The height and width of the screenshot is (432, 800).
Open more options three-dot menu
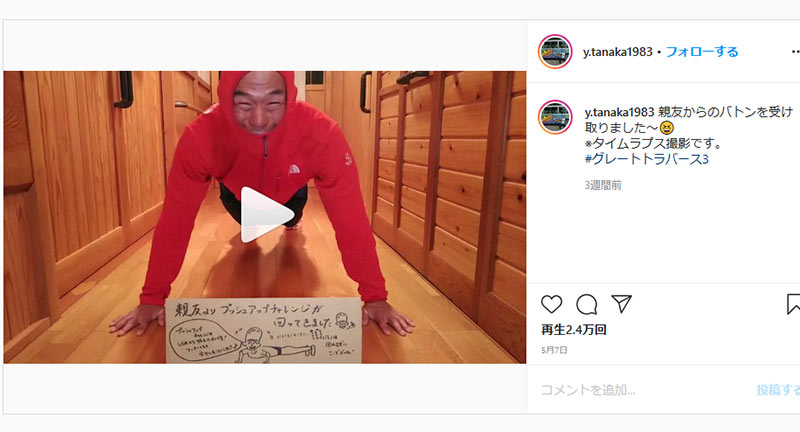pyautogui.click(x=795, y=52)
